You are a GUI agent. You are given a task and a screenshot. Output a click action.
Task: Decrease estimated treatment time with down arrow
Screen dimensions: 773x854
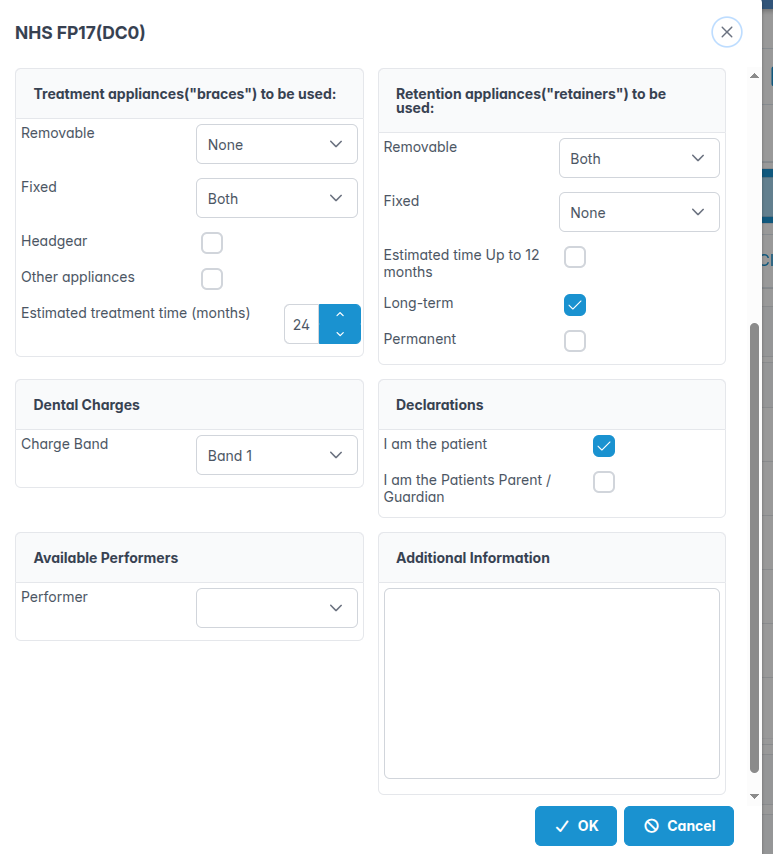pos(340,334)
